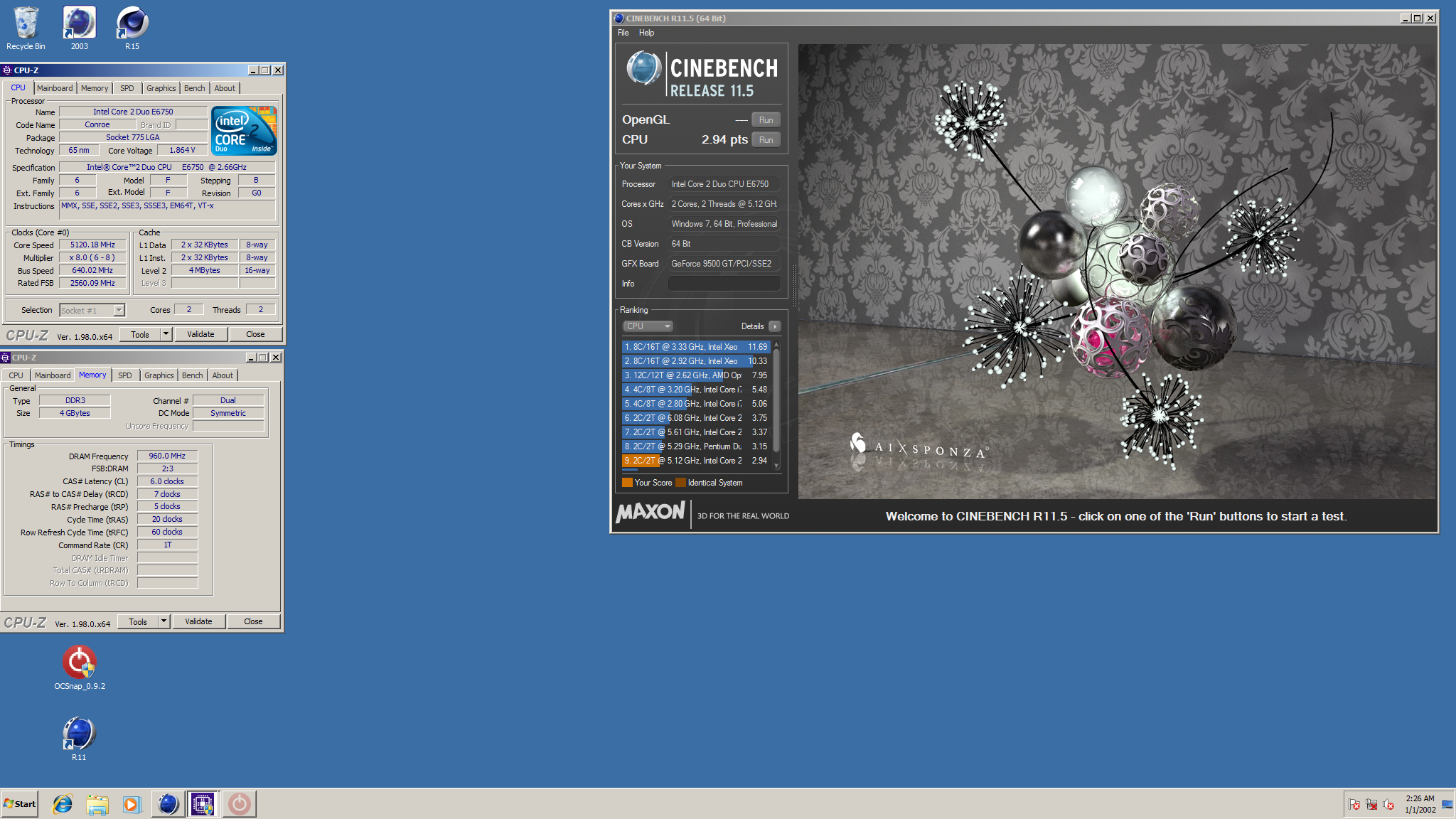The height and width of the screenshot is (819, 1456).
Task: Open Bench tab in upper CPU-Z window
Action: coord(195,88)
